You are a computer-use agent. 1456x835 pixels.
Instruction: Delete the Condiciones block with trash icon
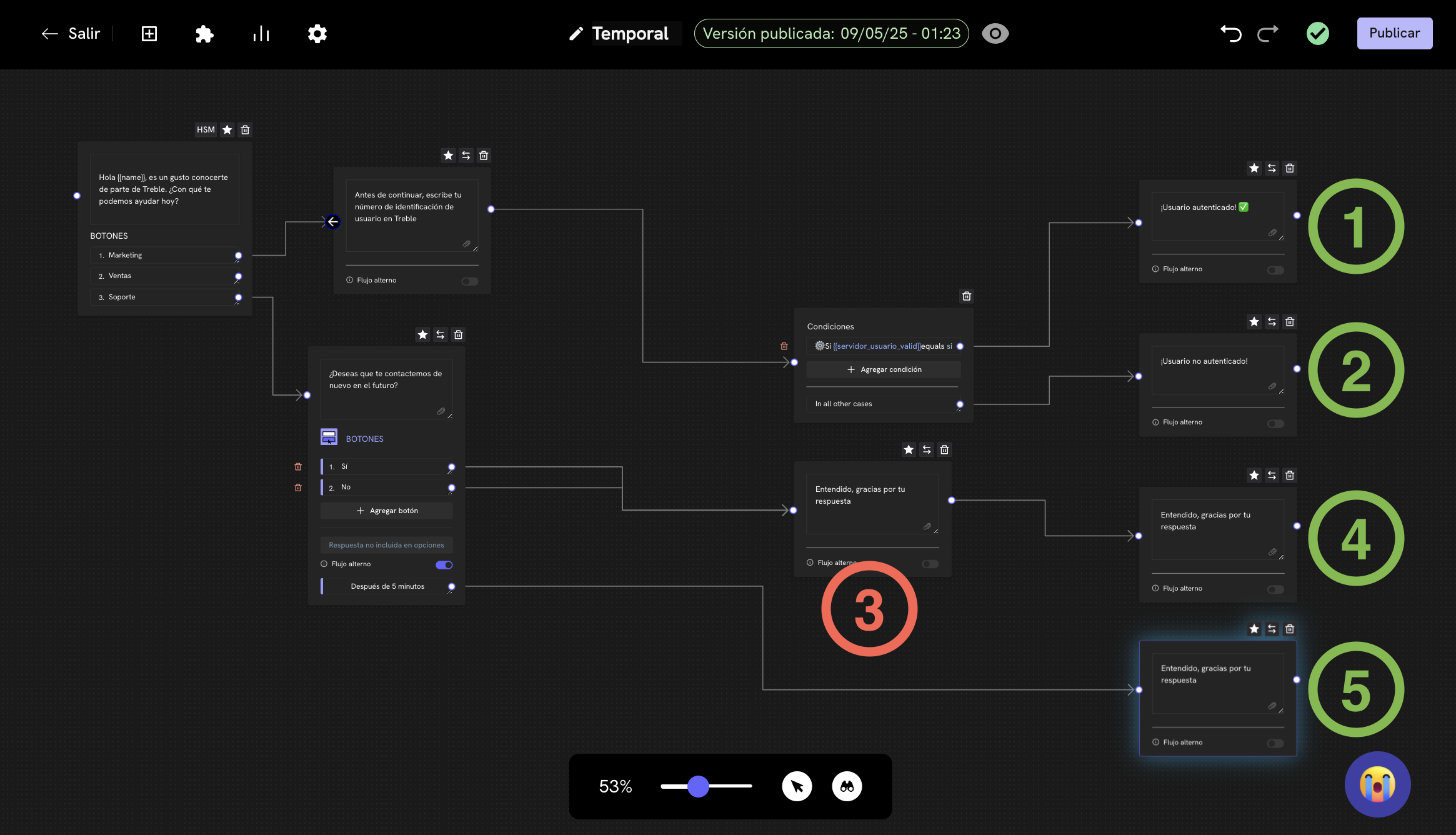(x=967, y=296)
